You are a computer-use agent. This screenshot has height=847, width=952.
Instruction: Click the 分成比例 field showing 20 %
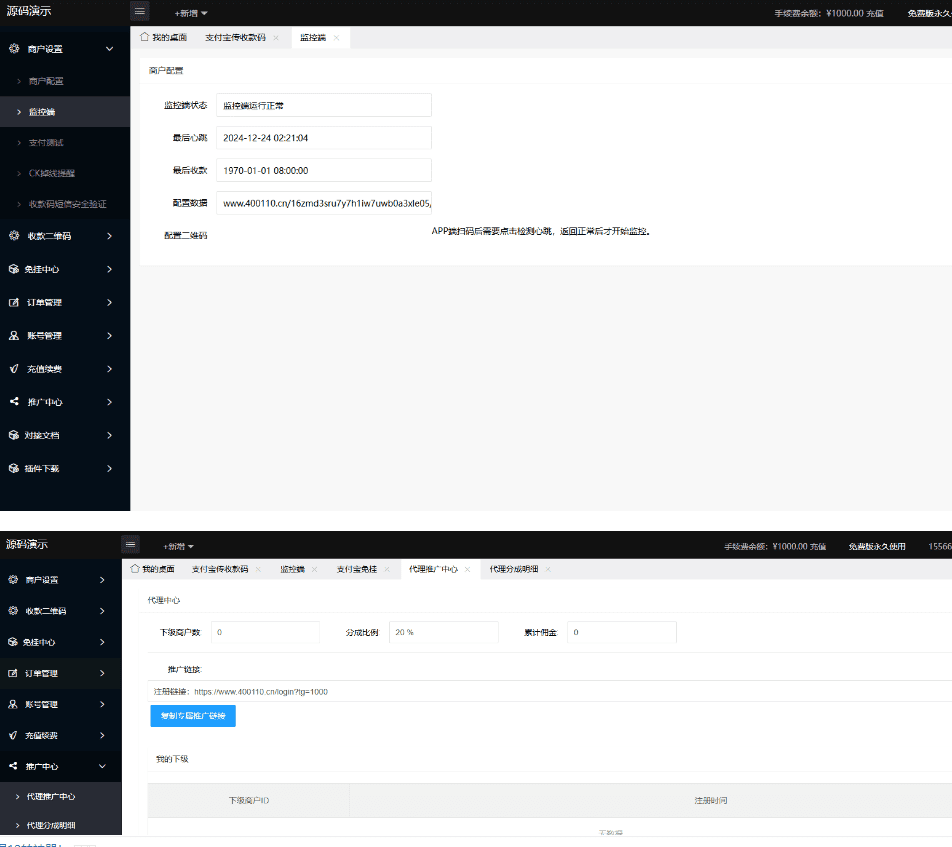click(x=443, y=632)
